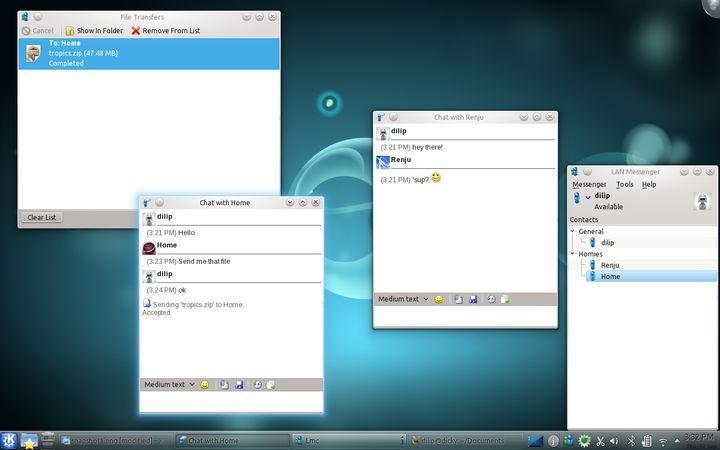Click the save icon in the Home chat toolbar
Image resolution: width=720 pixels, height=450 pixels.
pyautogui.click(x=240, y=385)
